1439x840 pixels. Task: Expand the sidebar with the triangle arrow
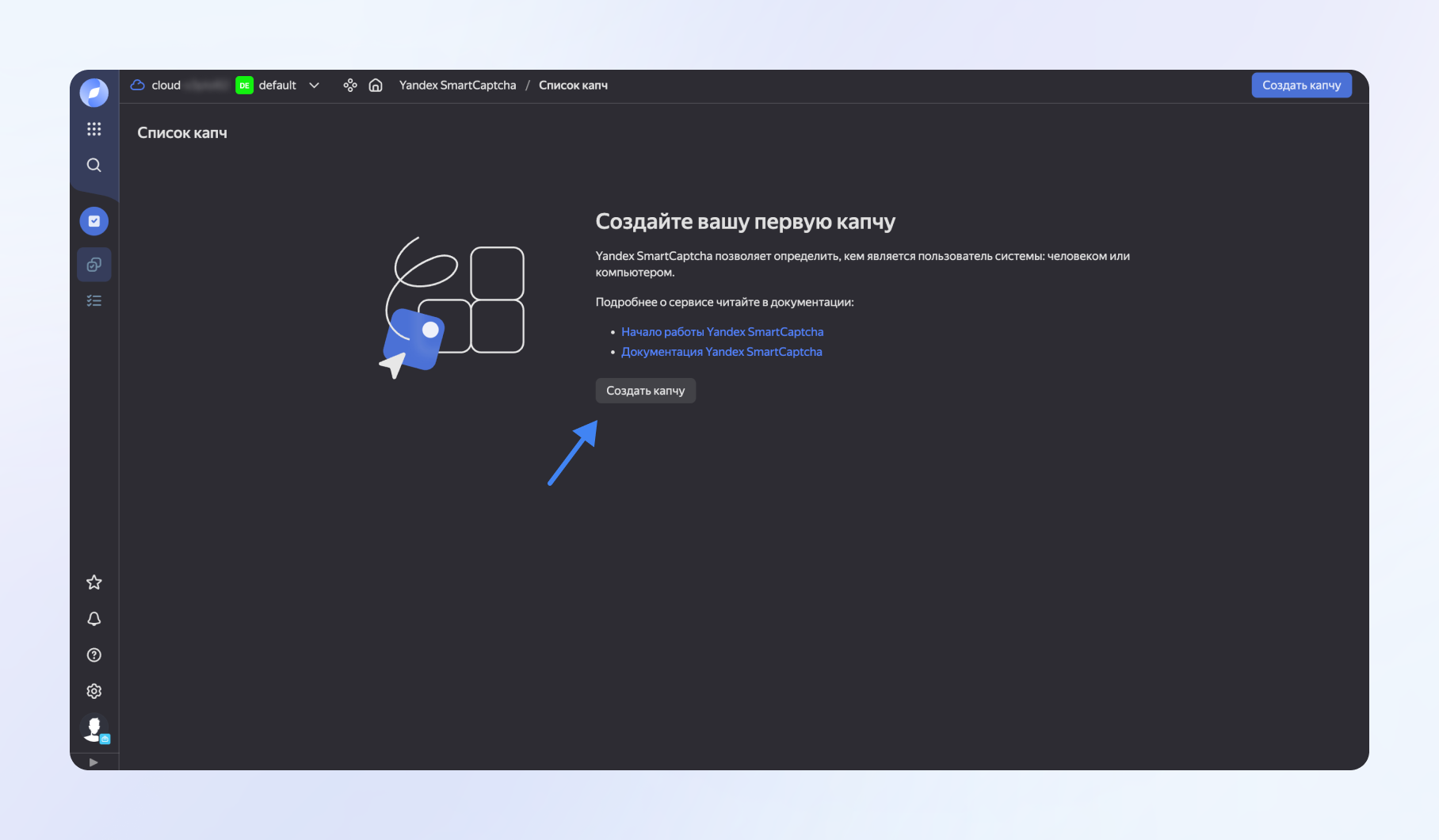[x=94, y=762]
